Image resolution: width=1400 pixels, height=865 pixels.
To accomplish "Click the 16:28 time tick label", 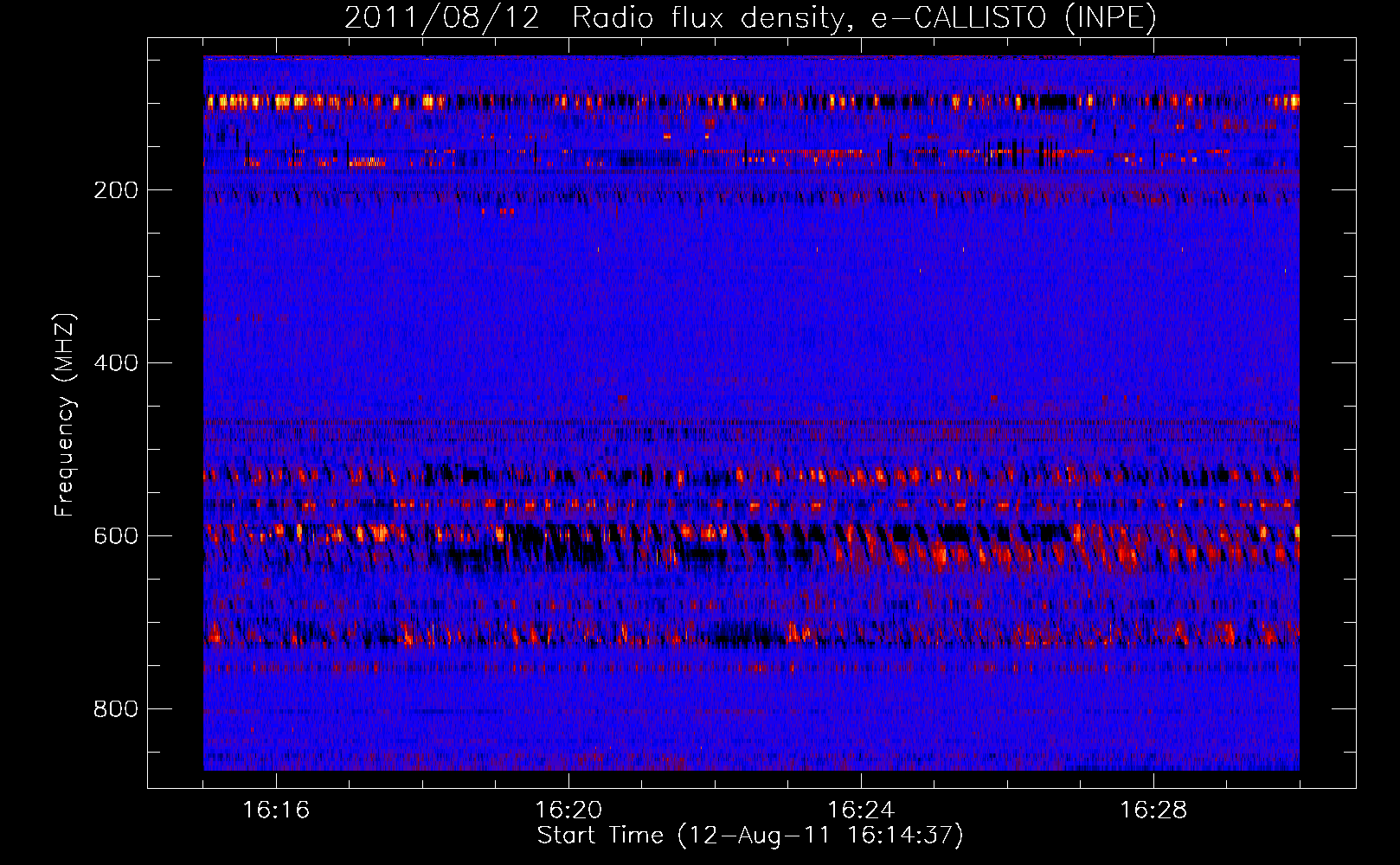I will (1153, 811).
